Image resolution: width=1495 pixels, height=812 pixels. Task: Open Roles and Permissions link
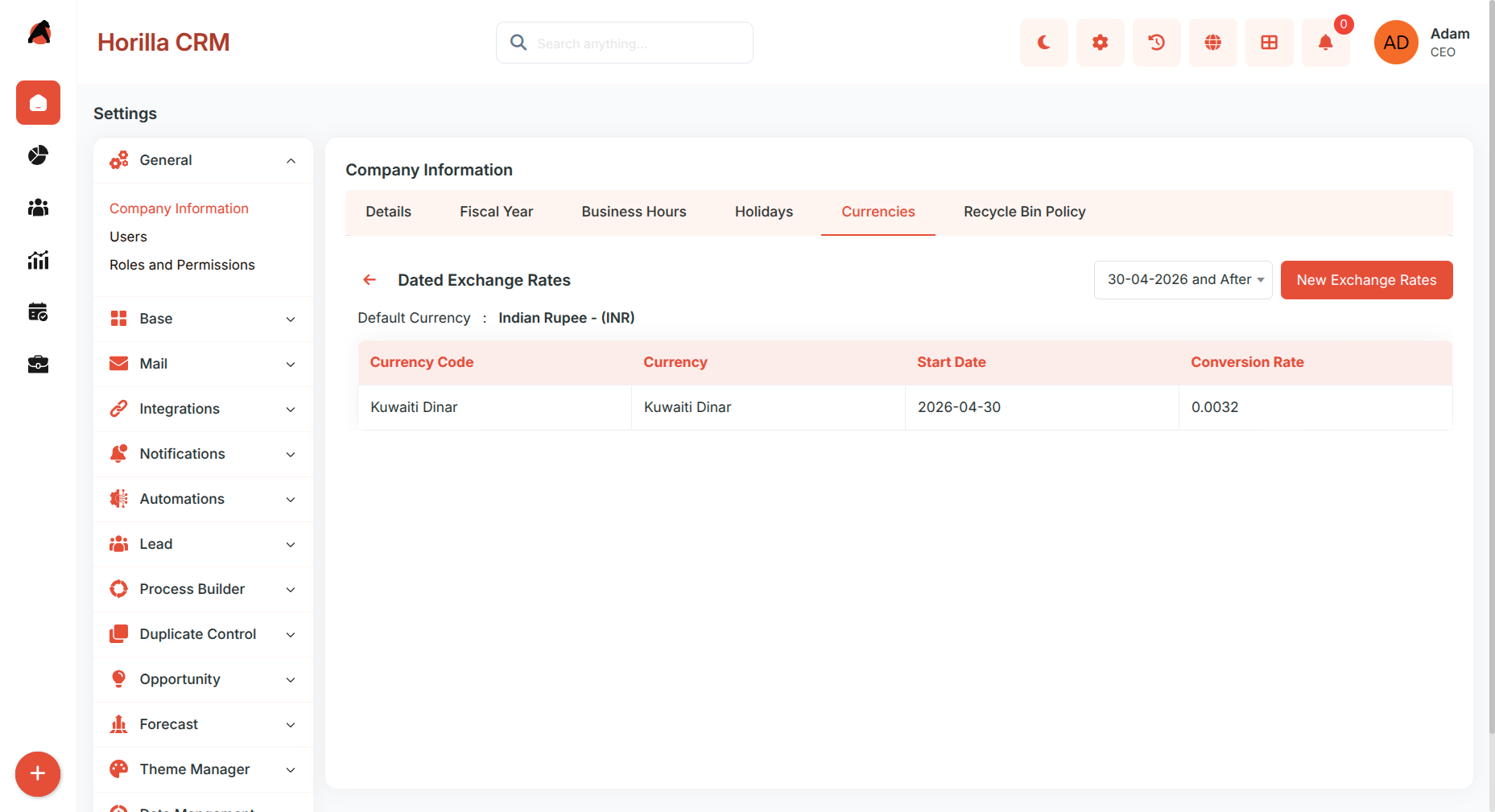[182, 265]
